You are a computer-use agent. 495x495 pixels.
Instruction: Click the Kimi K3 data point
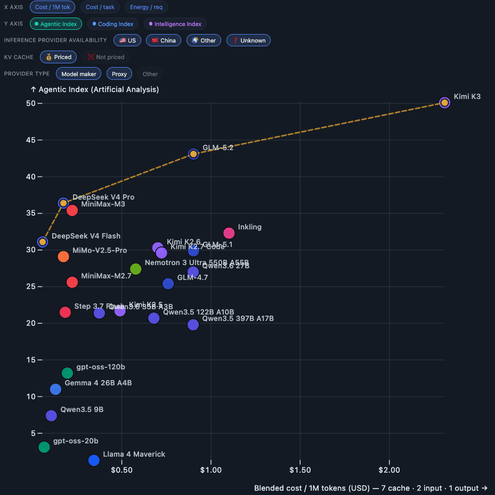444,103
